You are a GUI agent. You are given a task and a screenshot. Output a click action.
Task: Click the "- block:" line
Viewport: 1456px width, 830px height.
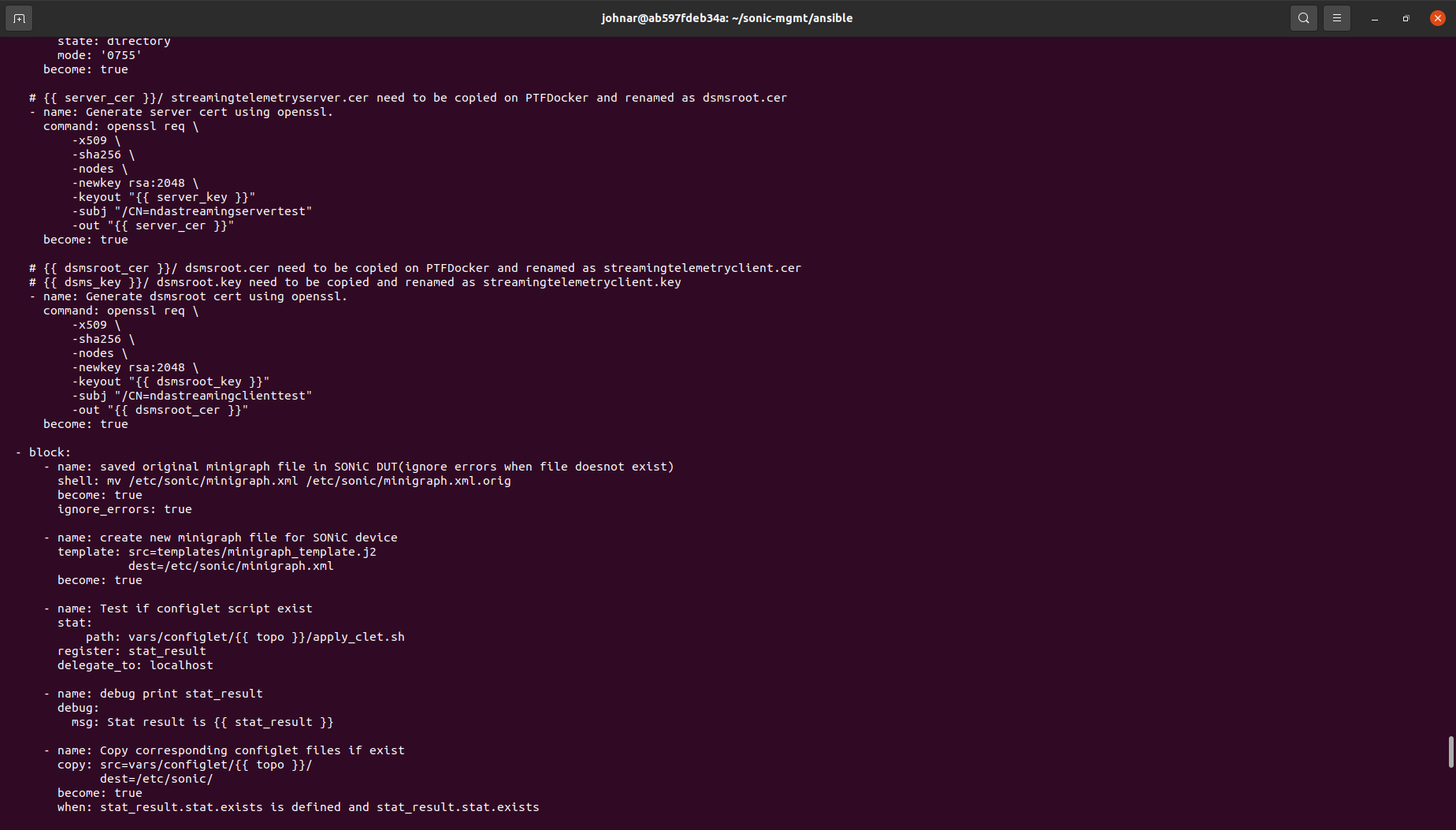point(43,452)
